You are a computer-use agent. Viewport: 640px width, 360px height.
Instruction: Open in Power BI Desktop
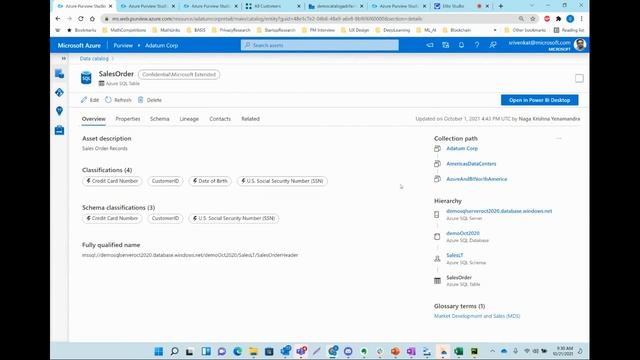[540, 100]
